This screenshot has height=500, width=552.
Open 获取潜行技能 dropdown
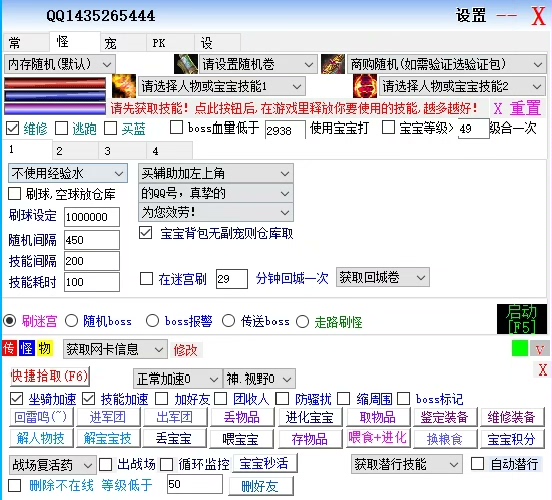(x=407, y=464)
